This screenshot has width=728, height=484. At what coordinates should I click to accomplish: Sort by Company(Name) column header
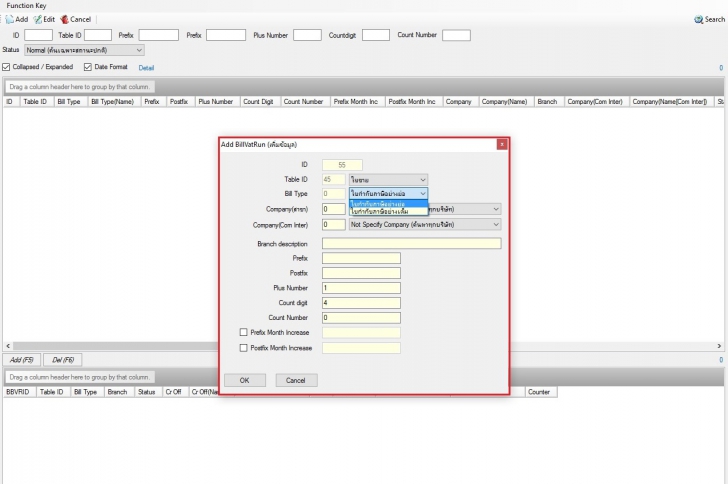[x=504, y=102]
